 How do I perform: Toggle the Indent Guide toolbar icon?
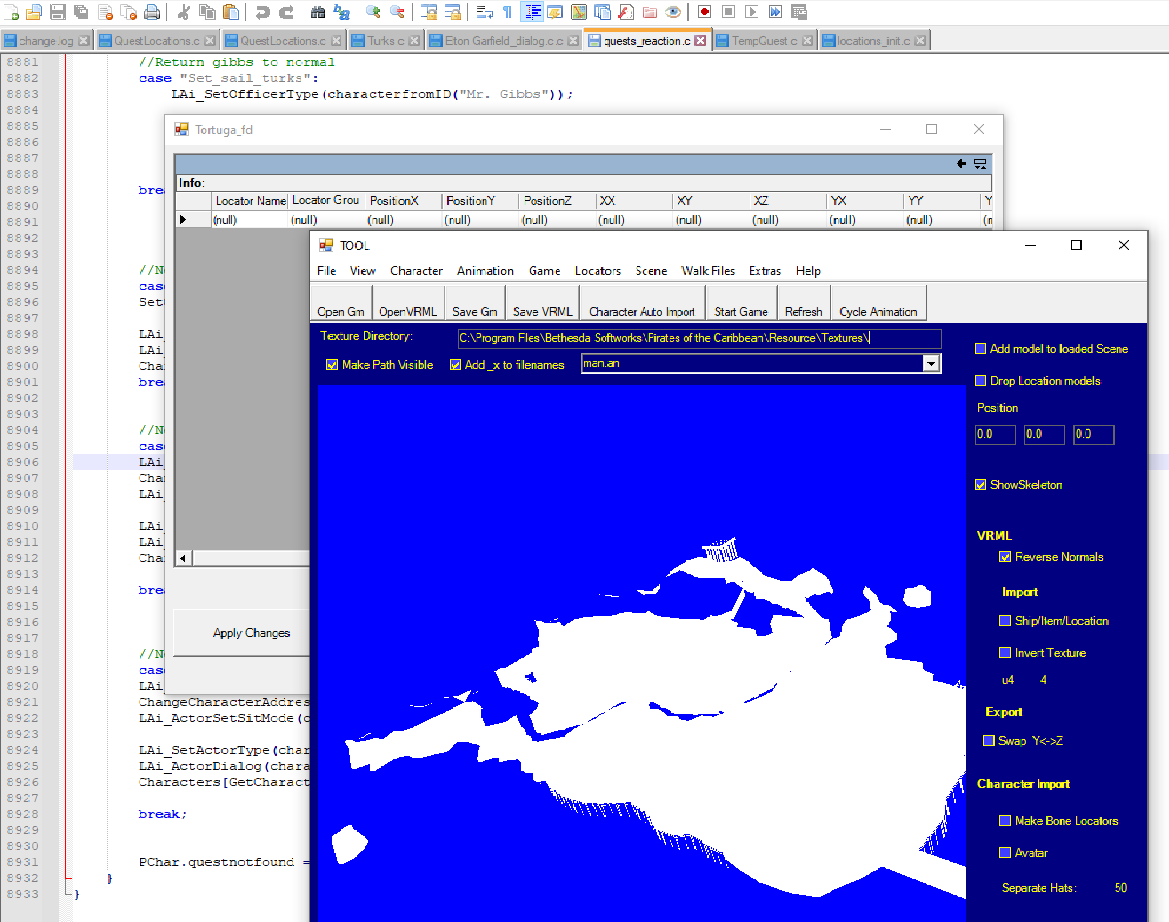532,12
